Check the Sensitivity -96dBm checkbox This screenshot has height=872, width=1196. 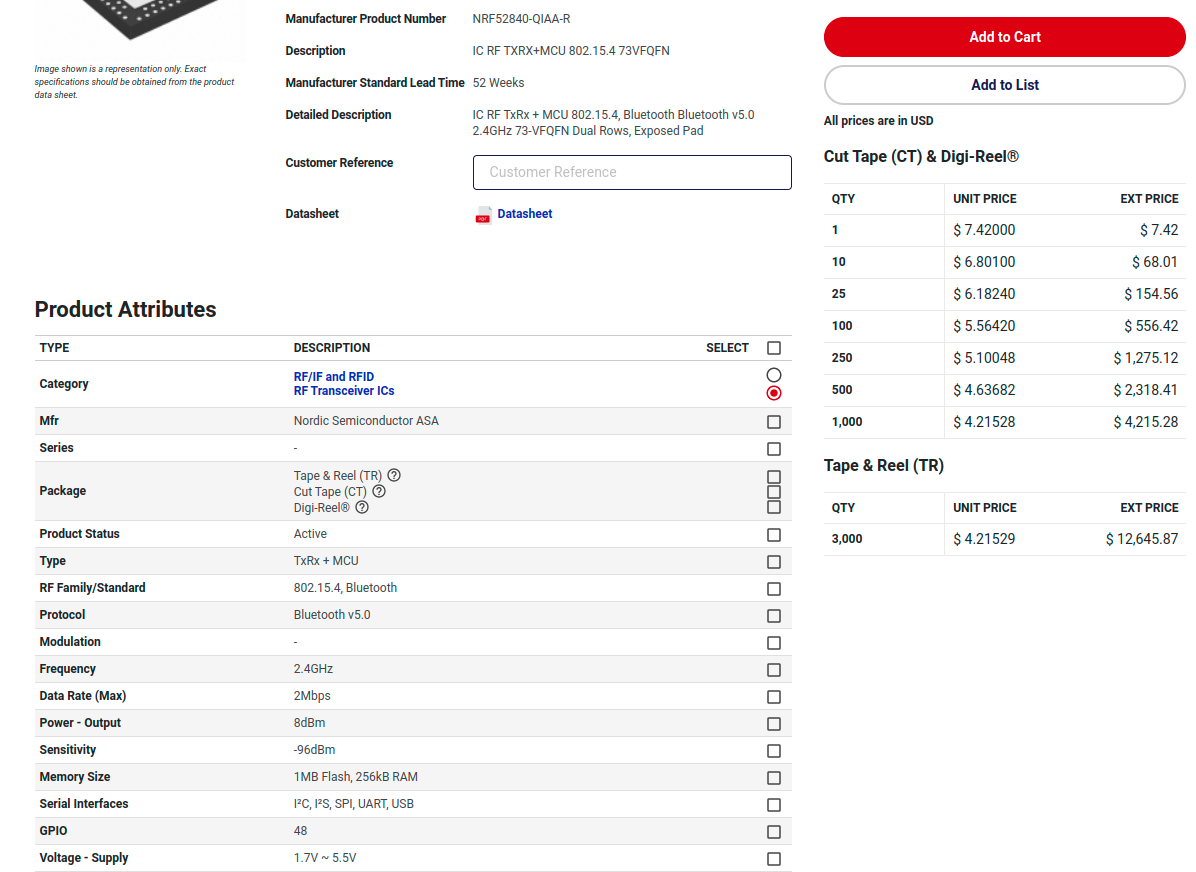pos(773,751)
